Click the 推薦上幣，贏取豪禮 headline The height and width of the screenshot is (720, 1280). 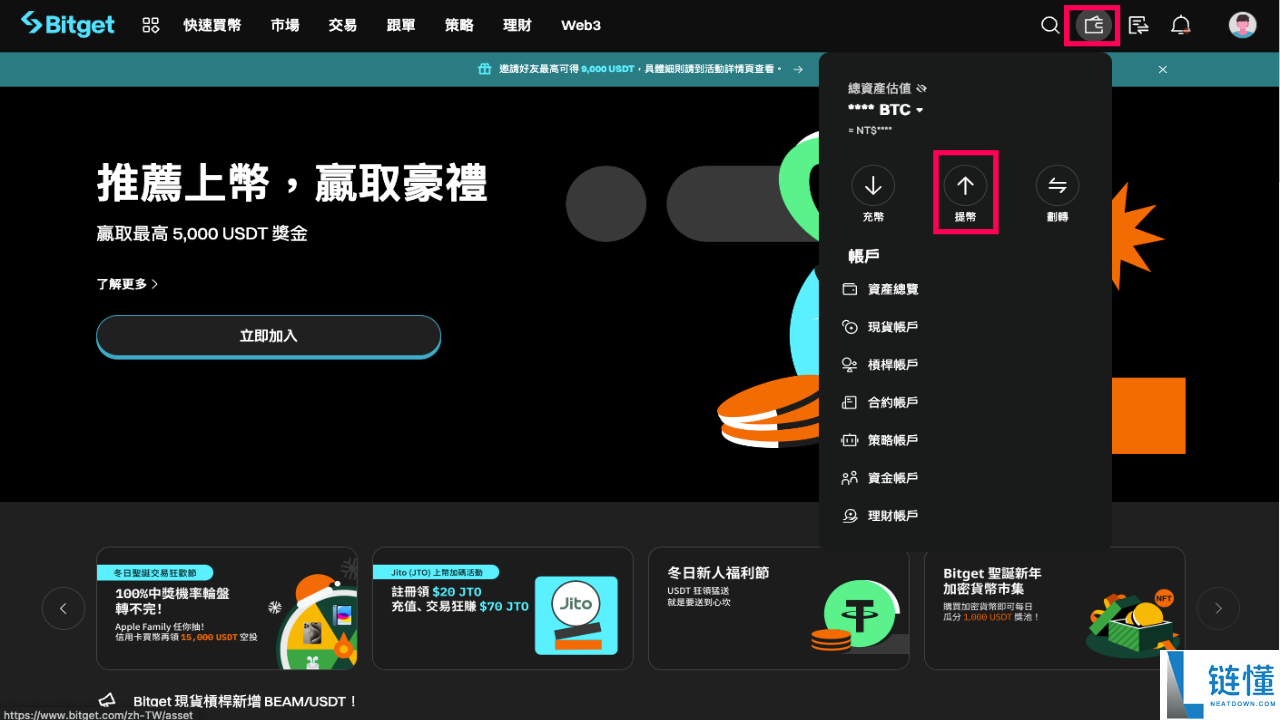pos(292,183)
